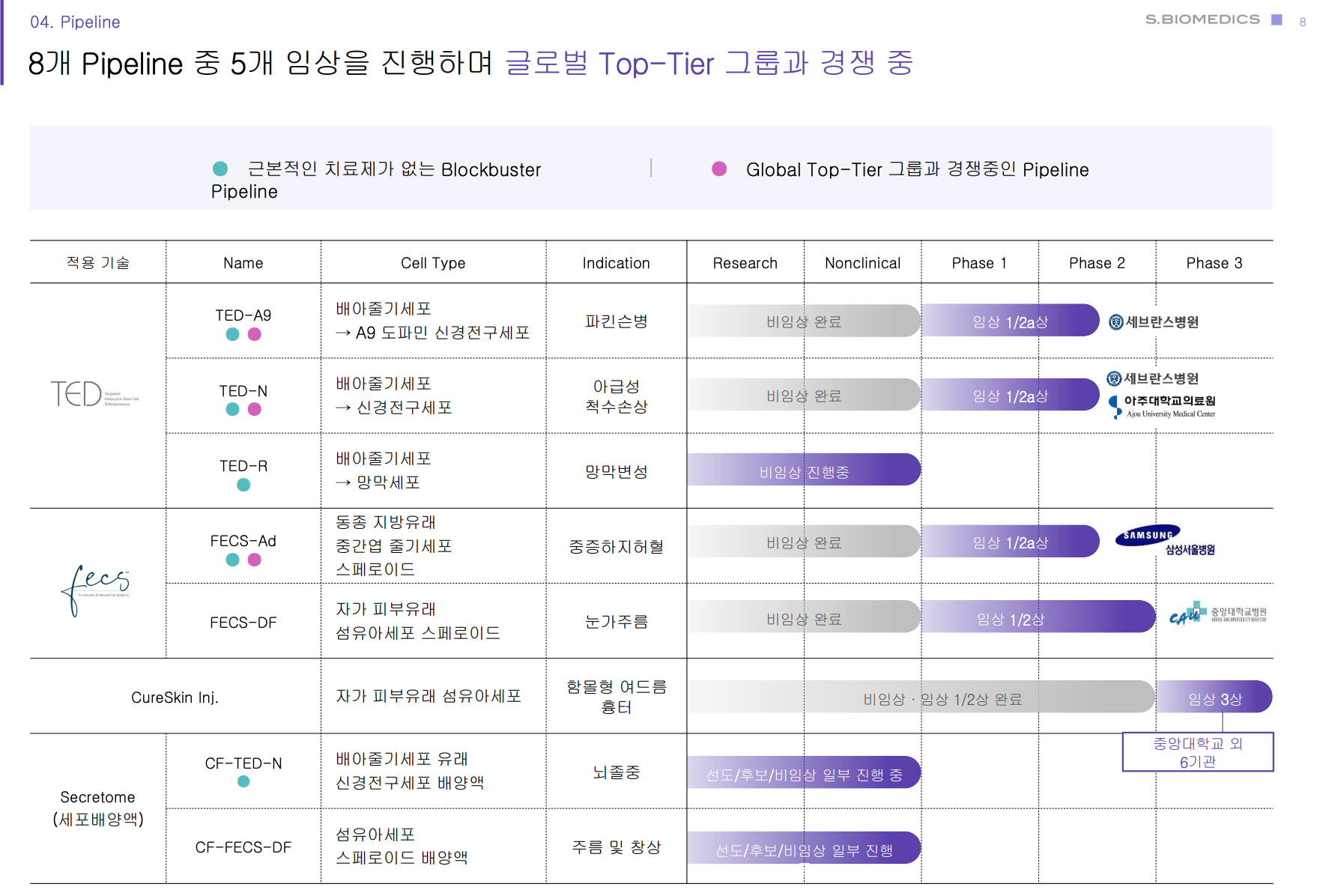Click the Samsung Seoul Hospital logo

tap(1165, 540)
